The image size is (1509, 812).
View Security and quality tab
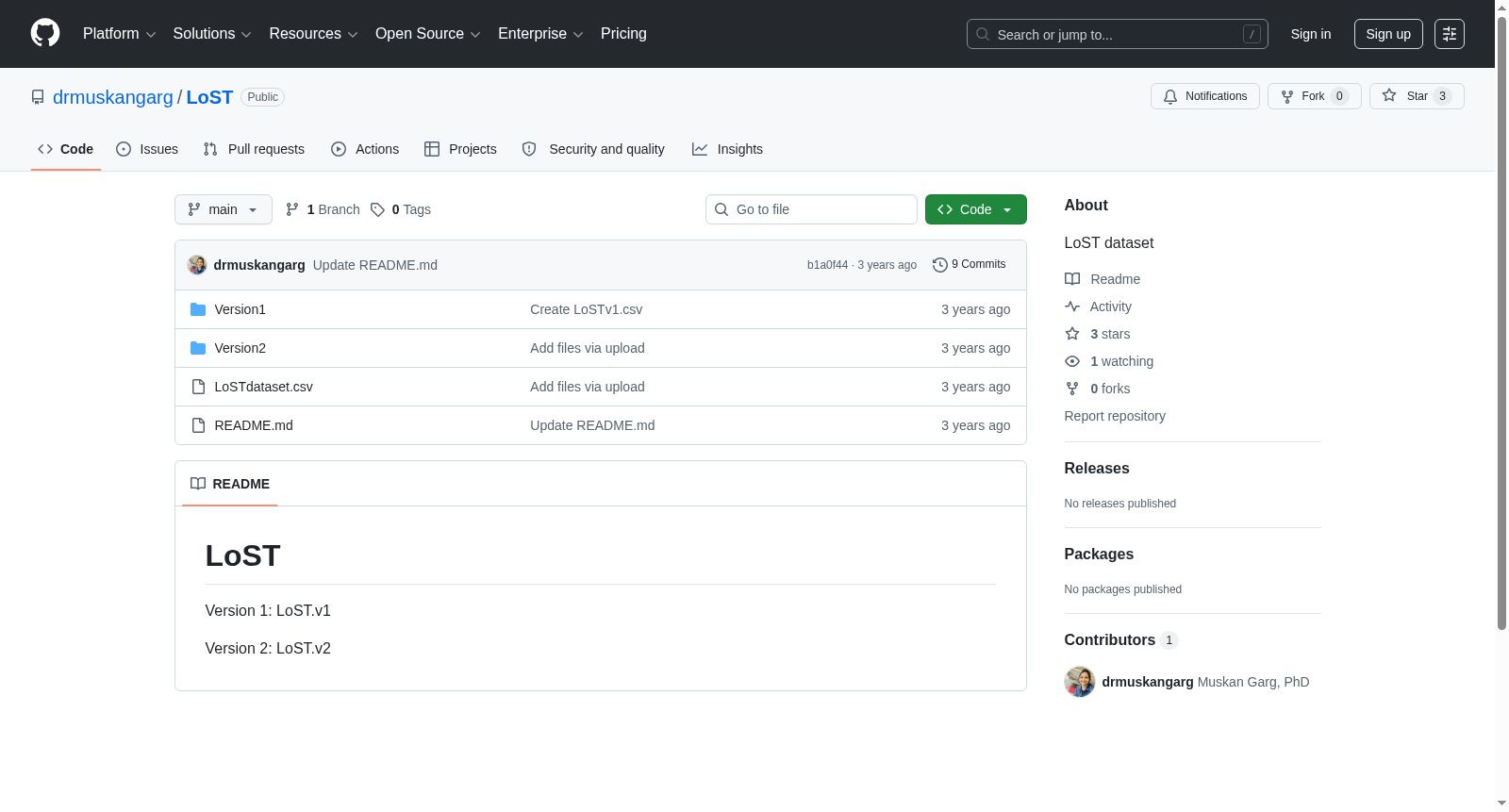593,149
